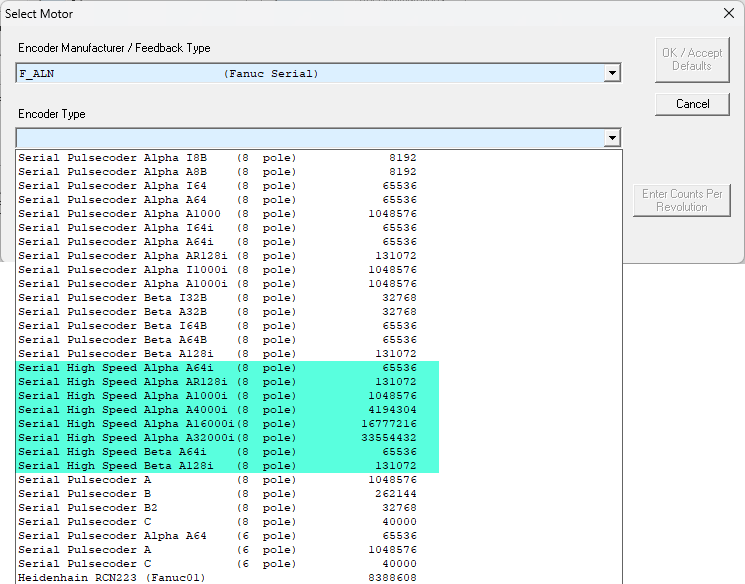Select Serial Pulsecoder Alpha AR128i entry
745x584 pixels.
click(319, 256)
